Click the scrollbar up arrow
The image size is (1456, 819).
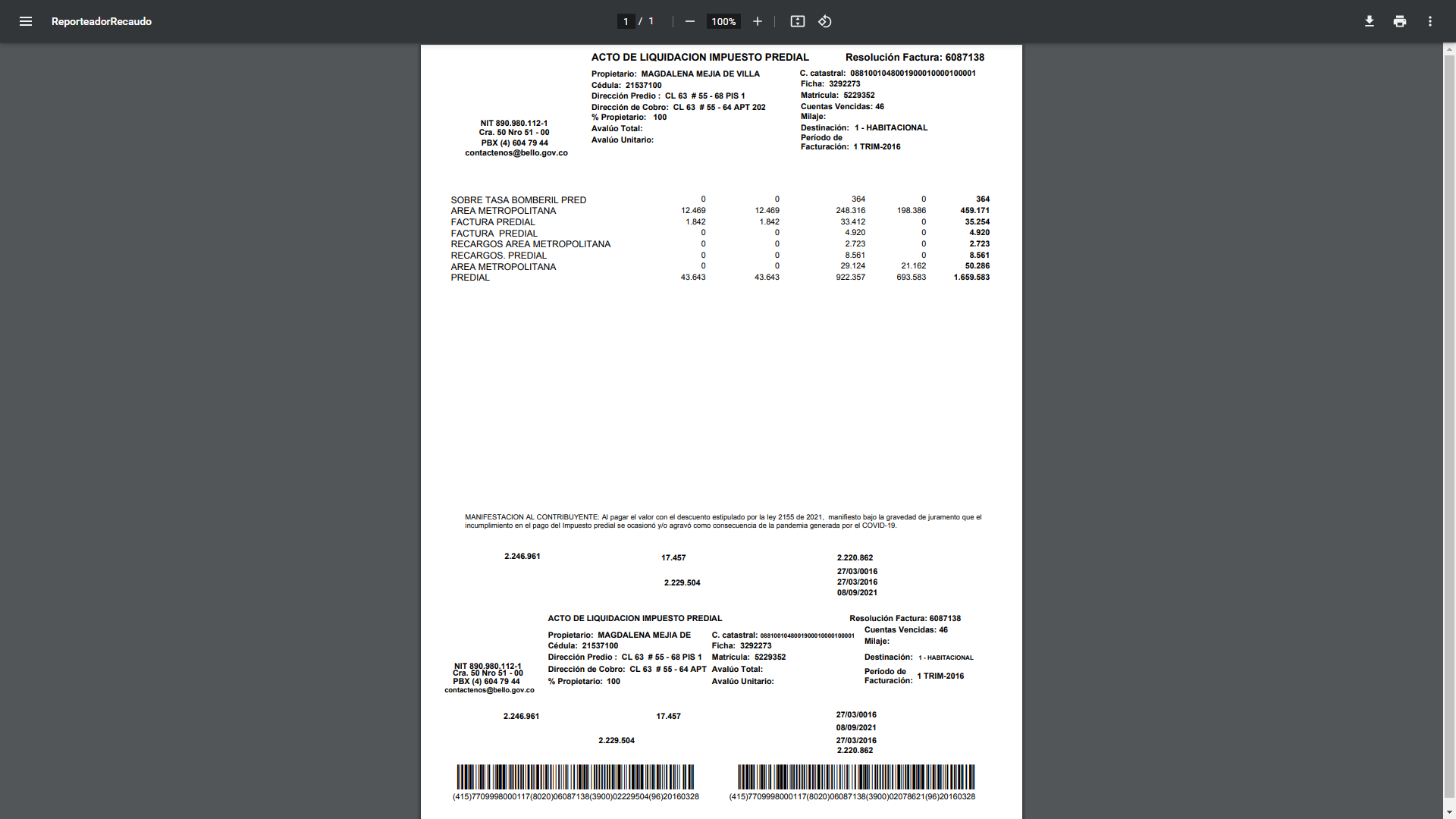click(1449, 49)
